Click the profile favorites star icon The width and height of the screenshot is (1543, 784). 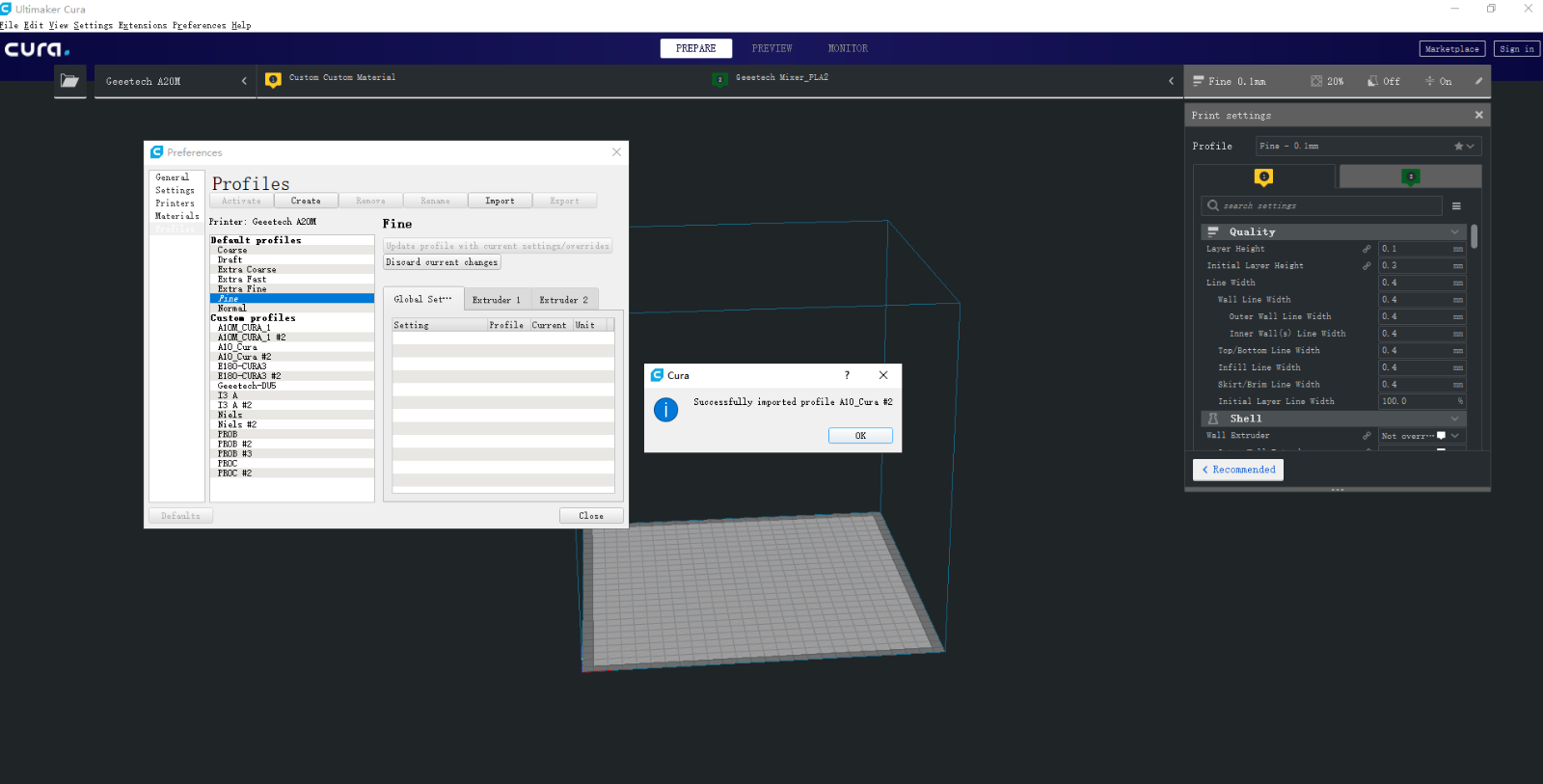click(x=1459, y=146)
